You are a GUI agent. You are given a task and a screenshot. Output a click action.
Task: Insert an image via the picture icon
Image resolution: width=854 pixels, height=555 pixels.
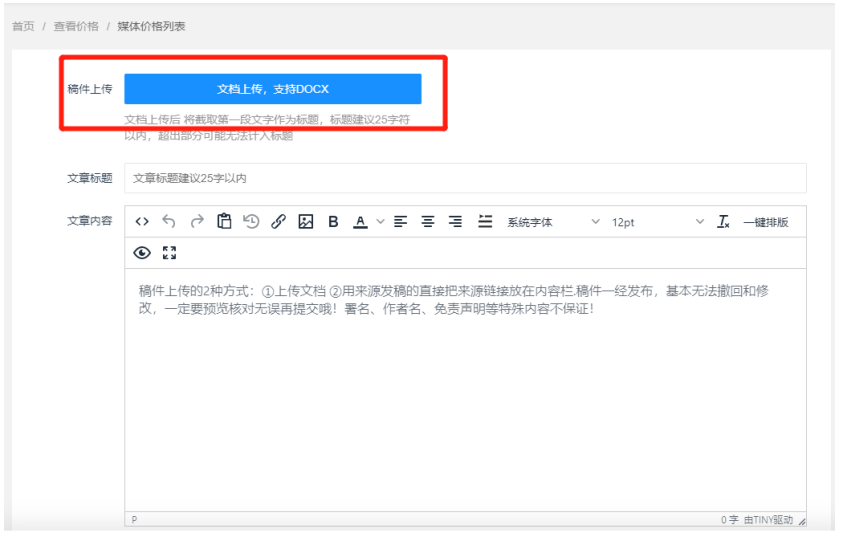(306, 222)
